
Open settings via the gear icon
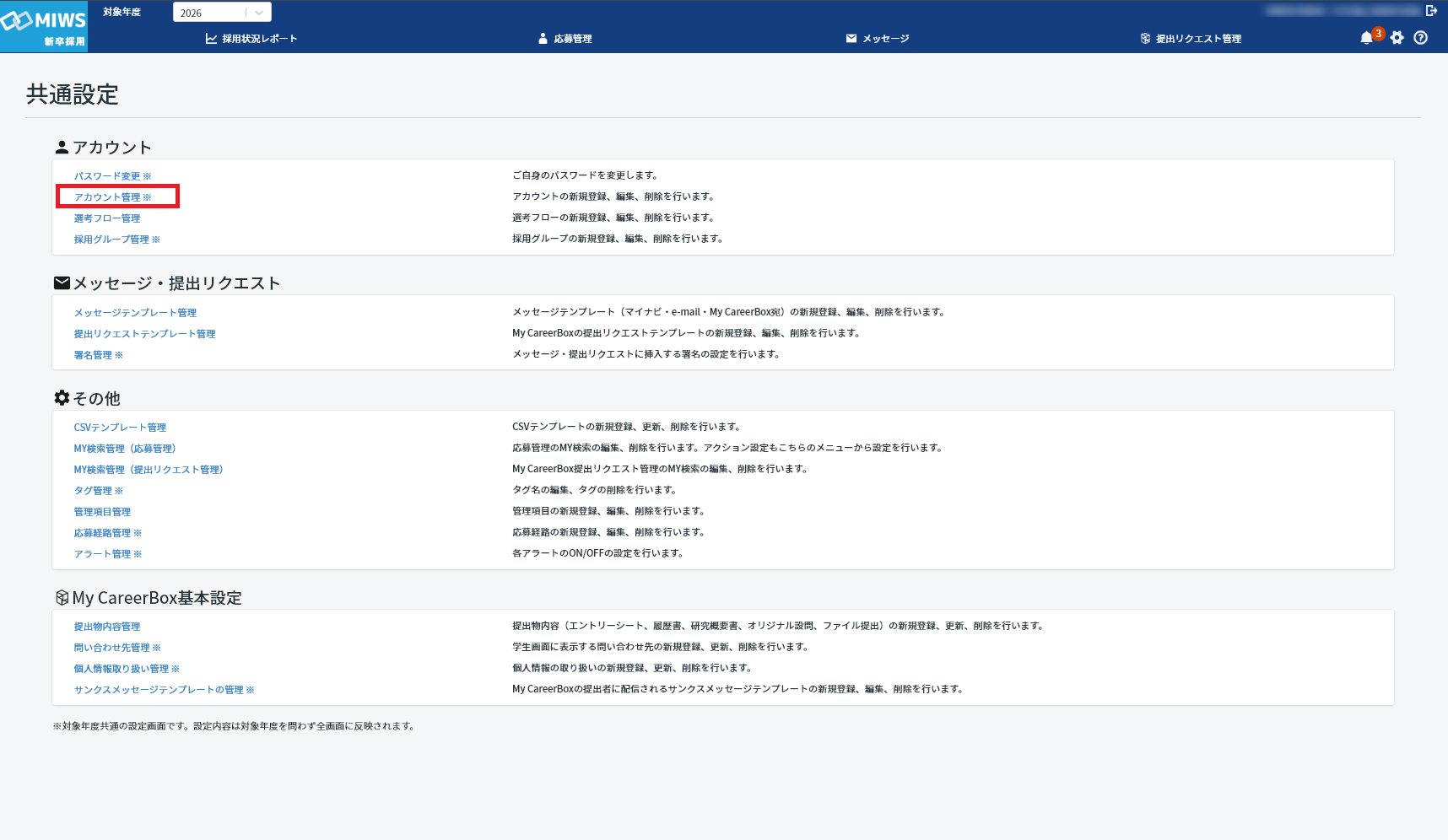pyautogui.click(x=1397, y=38)
